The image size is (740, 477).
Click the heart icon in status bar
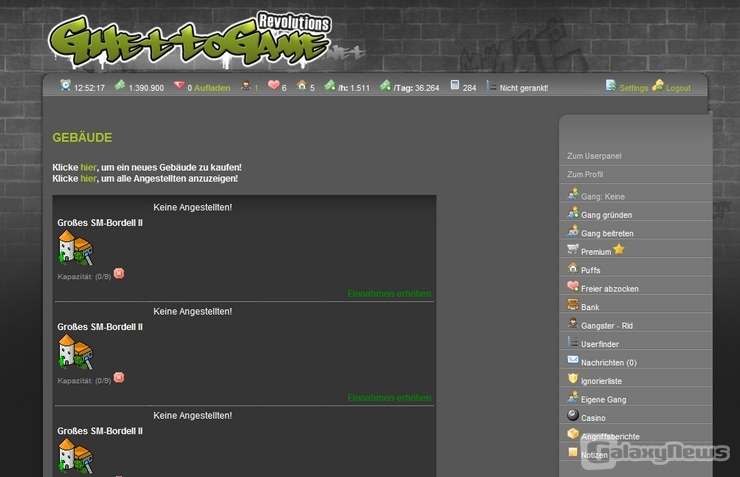[274, 85]
